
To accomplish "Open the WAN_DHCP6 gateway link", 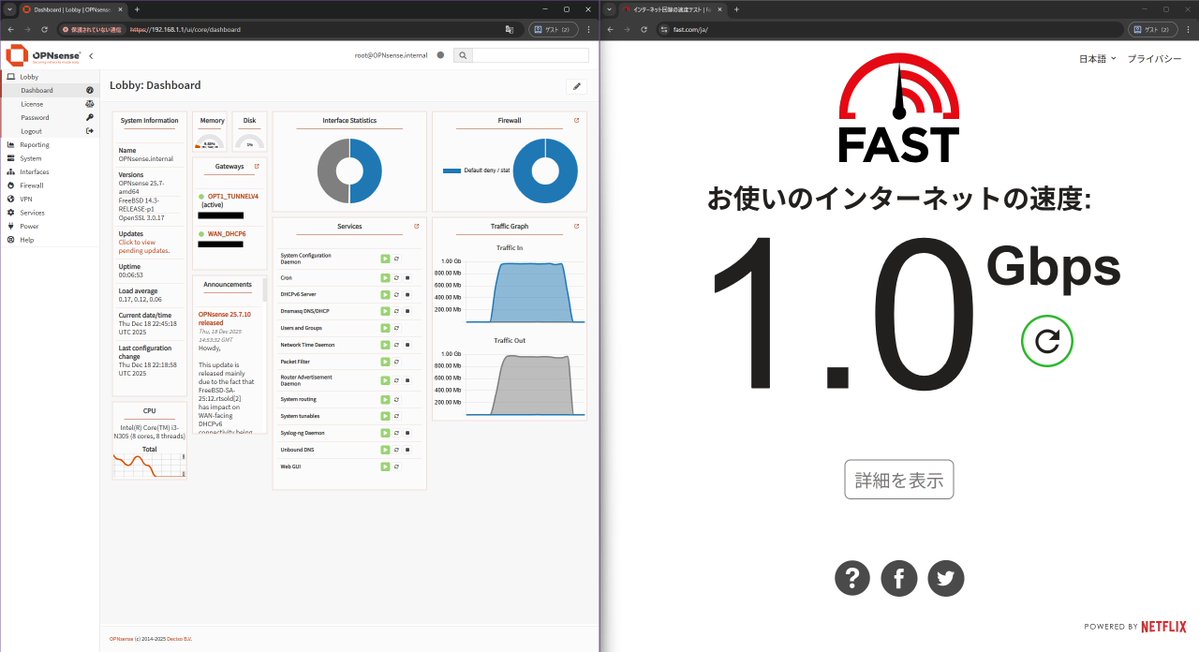I will (x=227, y=234).
